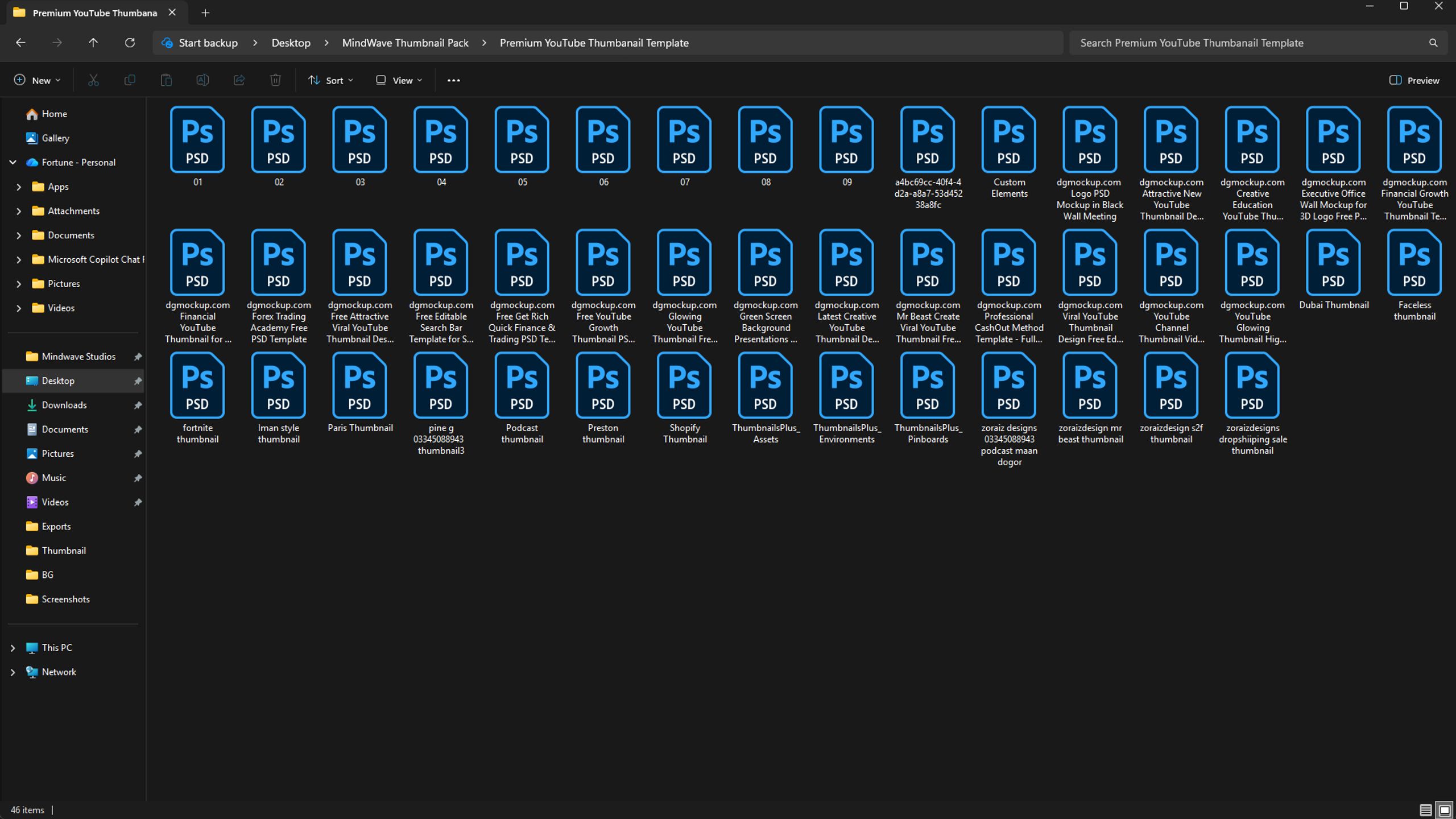Click the Delete trash icon

point(275,80)
